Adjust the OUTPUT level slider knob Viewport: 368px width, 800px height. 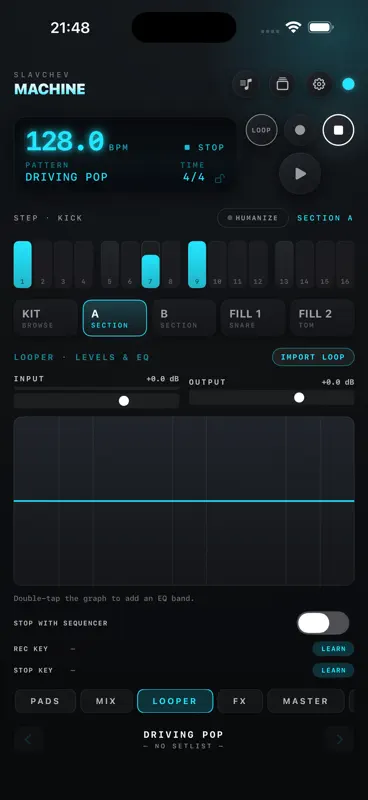300,397
